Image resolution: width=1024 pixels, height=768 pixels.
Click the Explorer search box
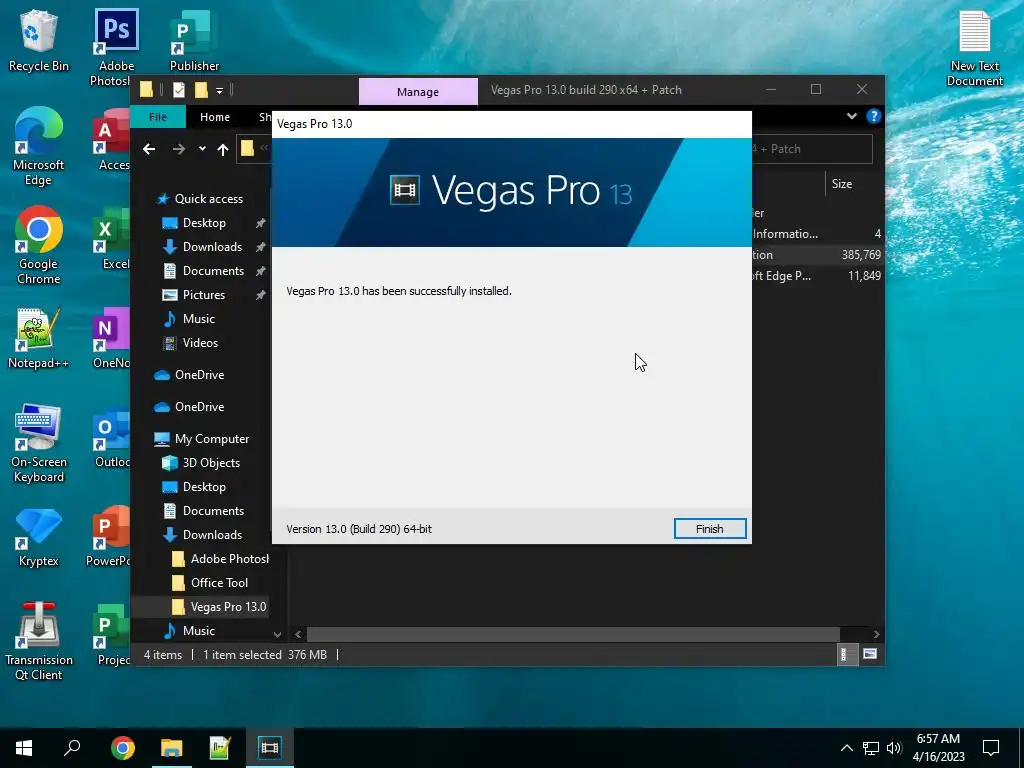[x=812, y=149]
